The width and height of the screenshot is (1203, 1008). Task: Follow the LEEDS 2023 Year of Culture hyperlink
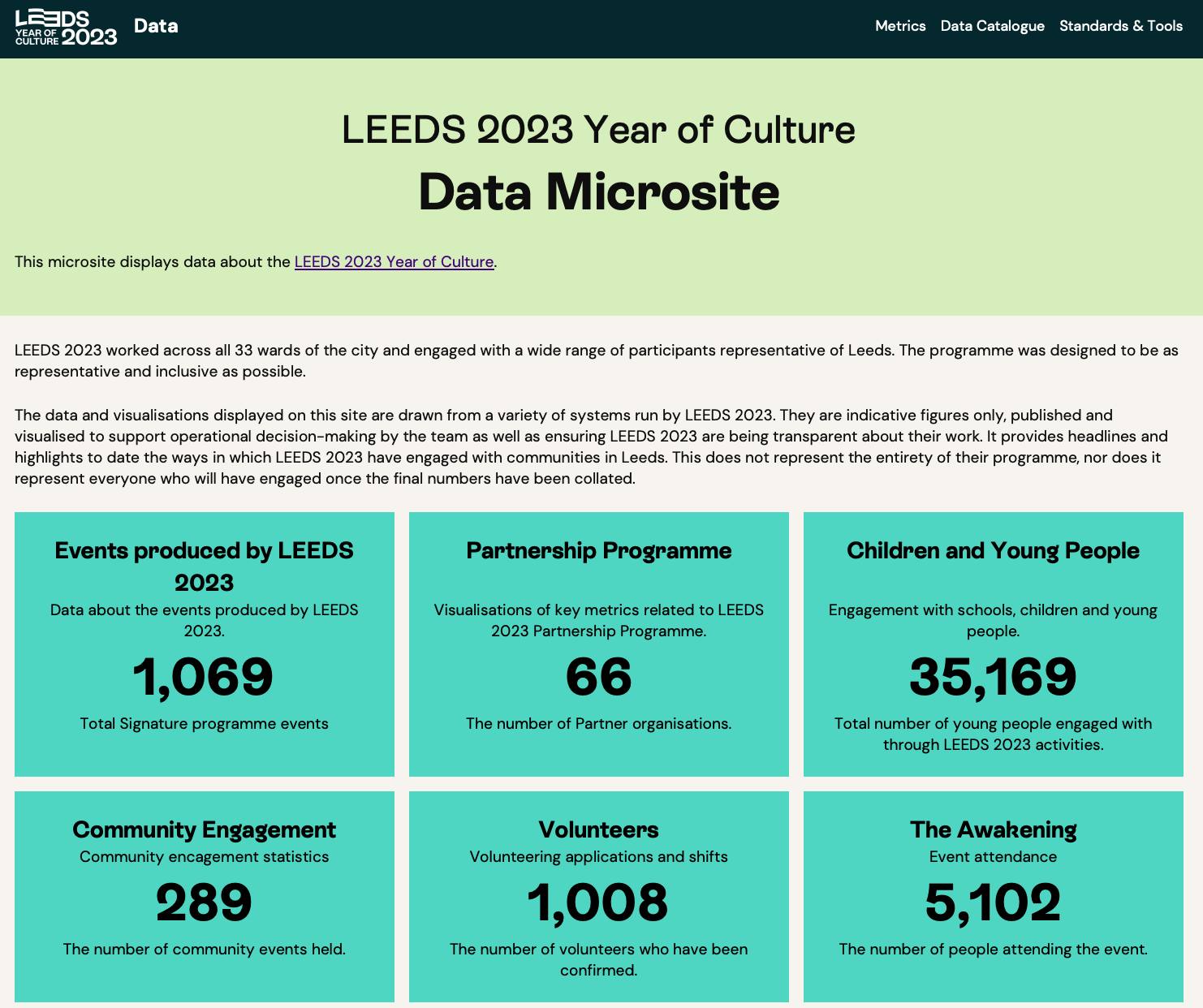pyautogui.click(x=394, y=261)
